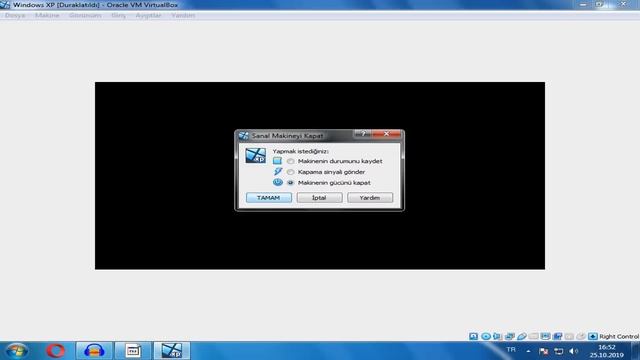
Task: Open the Windows Start menu orb
Action: coord(17,351)
